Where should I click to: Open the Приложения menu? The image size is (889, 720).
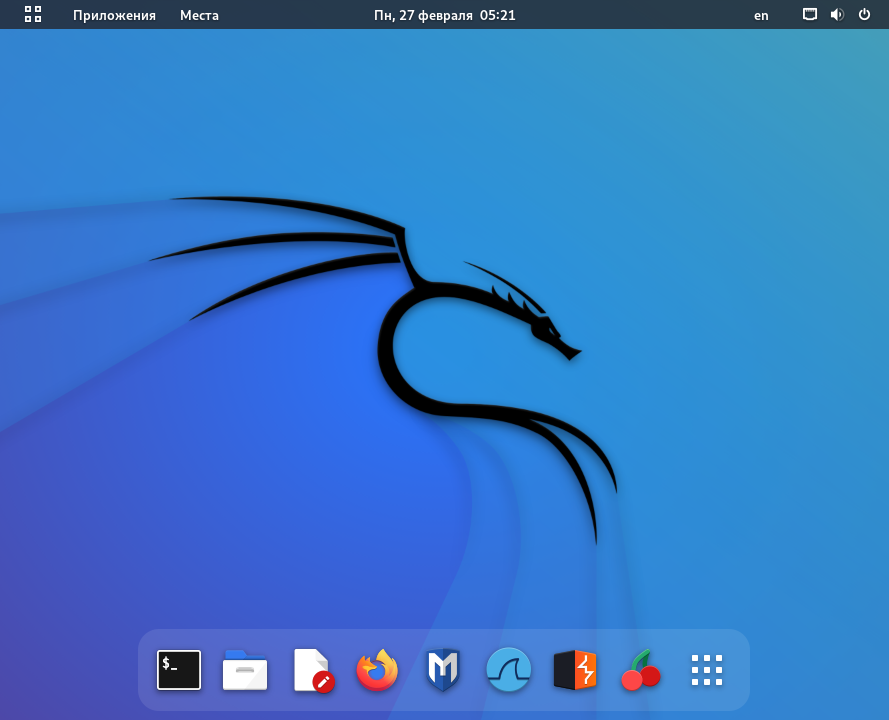(x=114, y=15)
